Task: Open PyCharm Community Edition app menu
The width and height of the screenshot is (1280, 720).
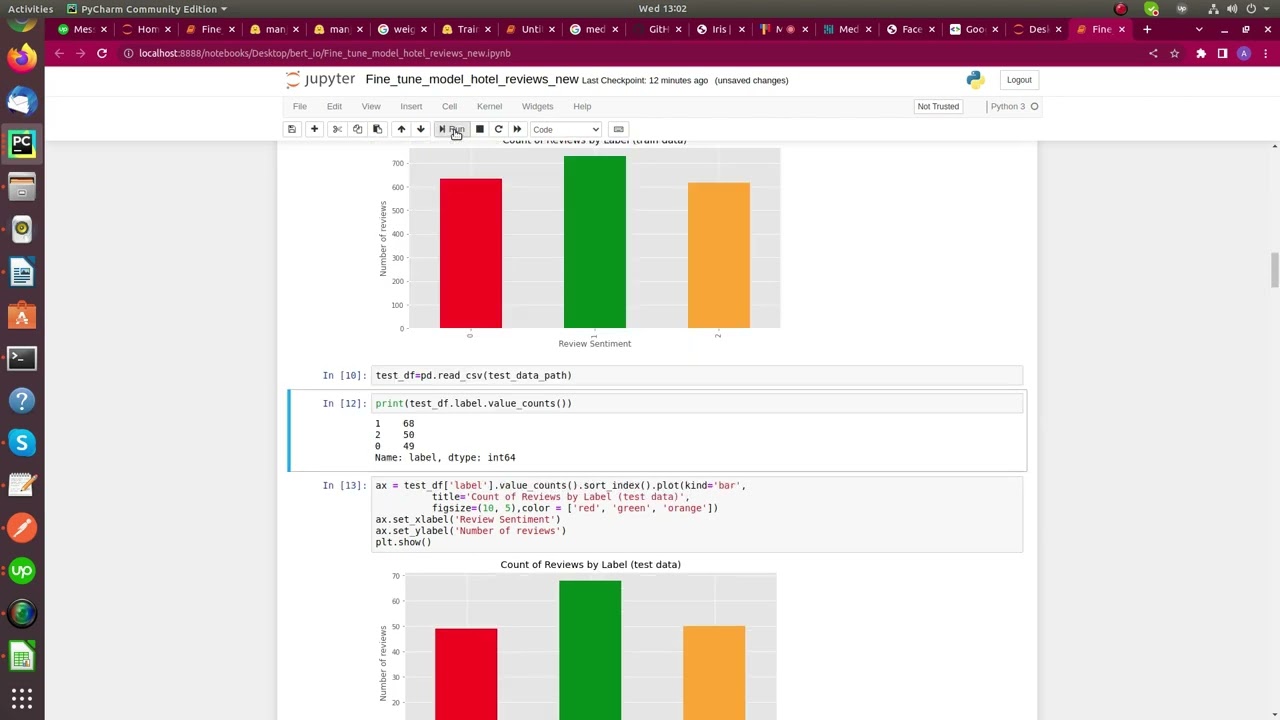Action: pyautogui.click(x=147, y=9)
